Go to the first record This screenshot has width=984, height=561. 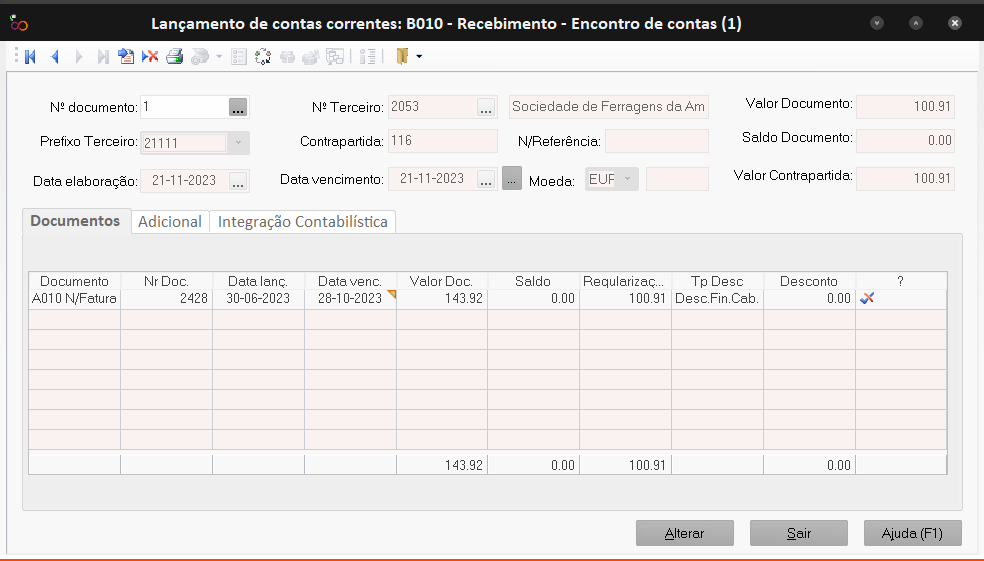(30, 57)
